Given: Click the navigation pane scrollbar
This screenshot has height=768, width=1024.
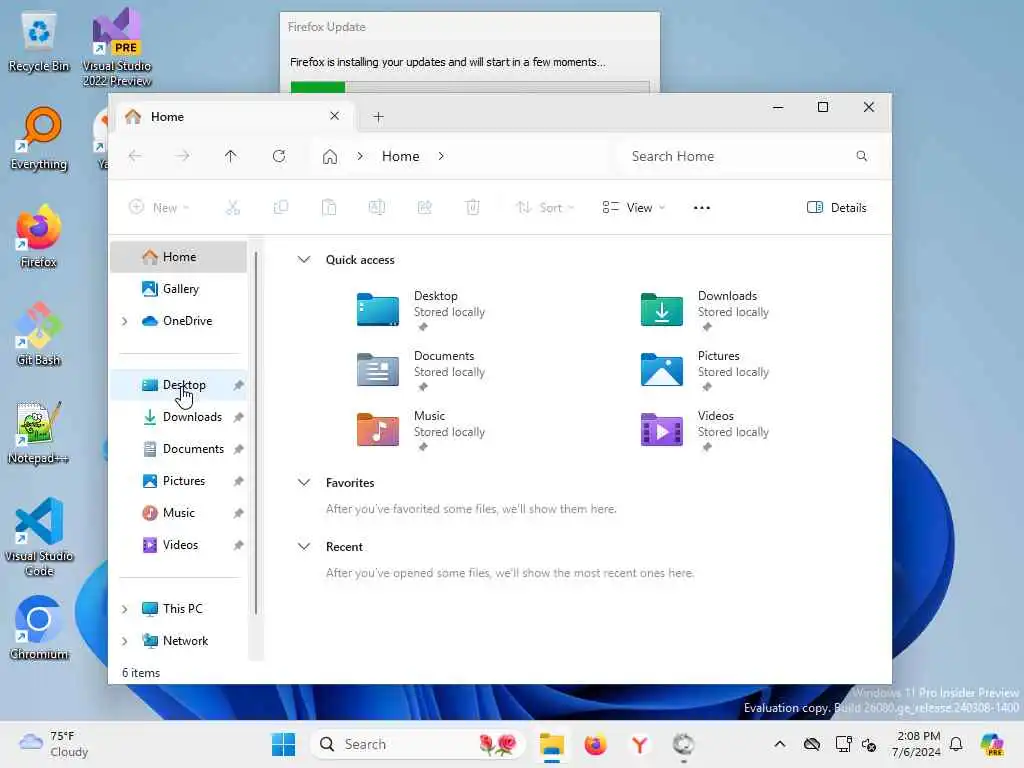Looking at the screenshot, I should 256,432.
